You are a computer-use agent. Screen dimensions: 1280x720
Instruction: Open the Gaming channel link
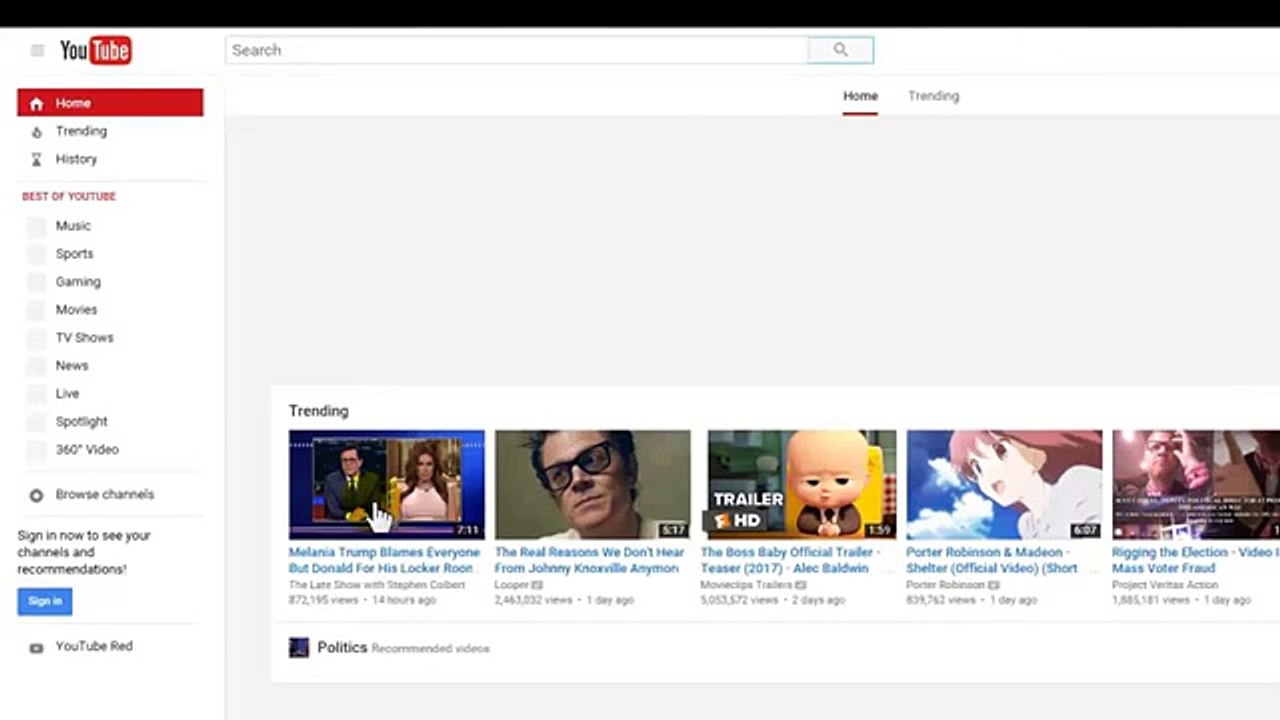[x=78, y=282]
